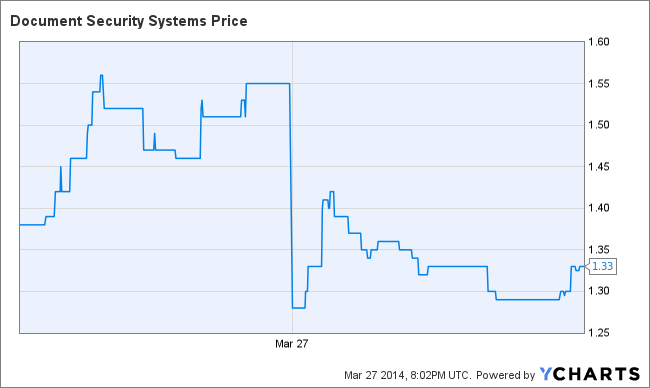Click the 1.55 y-axis label
This screenshot has height=388, width=650.
pyautogui.click(x=599, y=84)
